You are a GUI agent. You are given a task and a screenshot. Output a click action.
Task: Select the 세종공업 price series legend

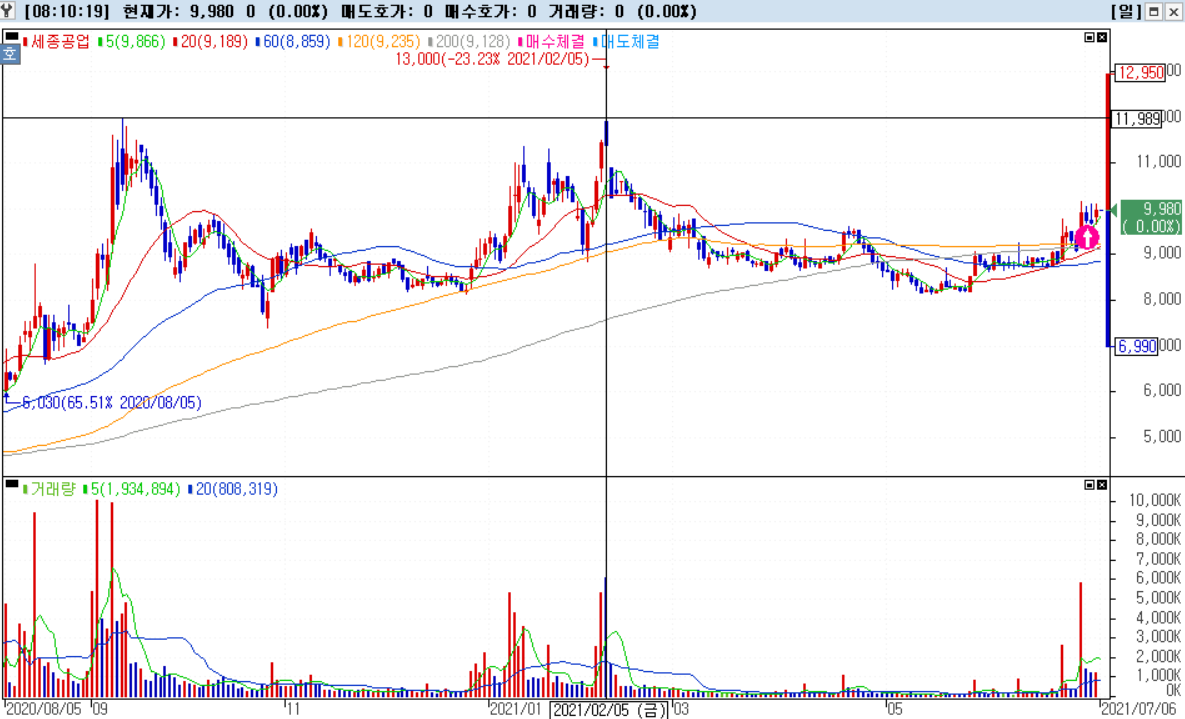tap(56, 42)
